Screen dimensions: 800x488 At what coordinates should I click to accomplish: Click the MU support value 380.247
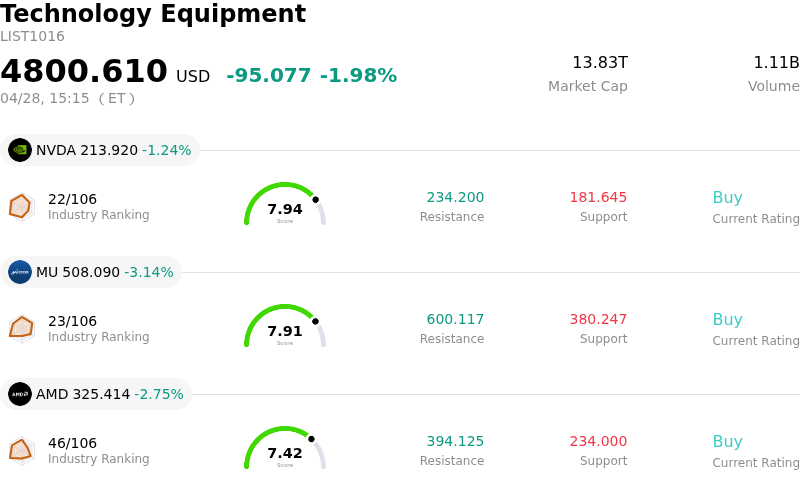point(598,320)
